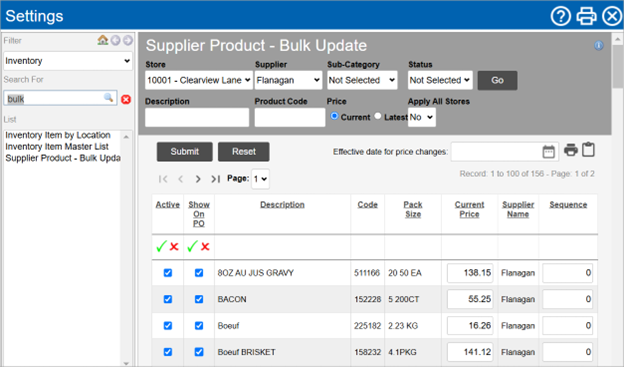
Task: Click the clipboard icon beside effective date
Action: [589, 150]
